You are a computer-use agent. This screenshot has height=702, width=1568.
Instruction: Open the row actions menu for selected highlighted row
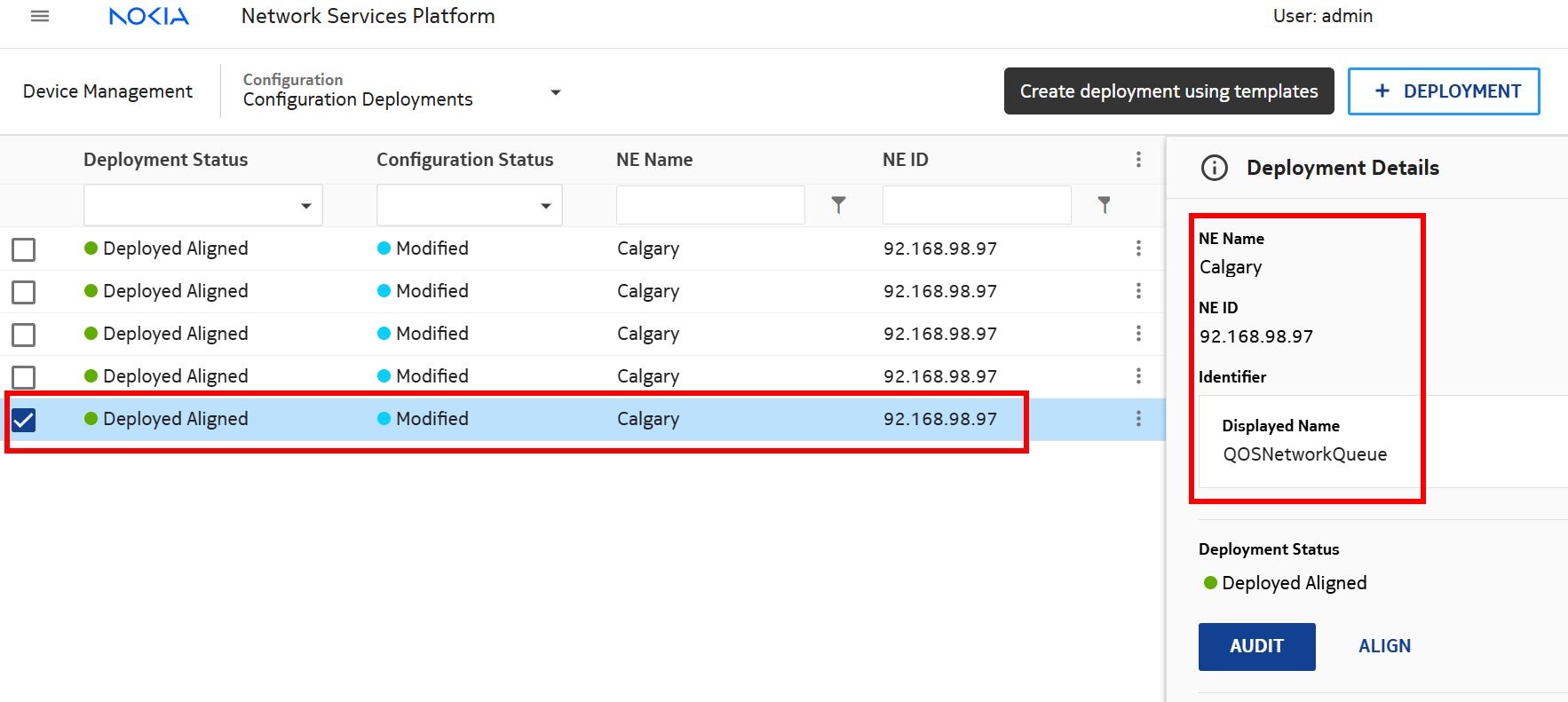pos(1138,419)
